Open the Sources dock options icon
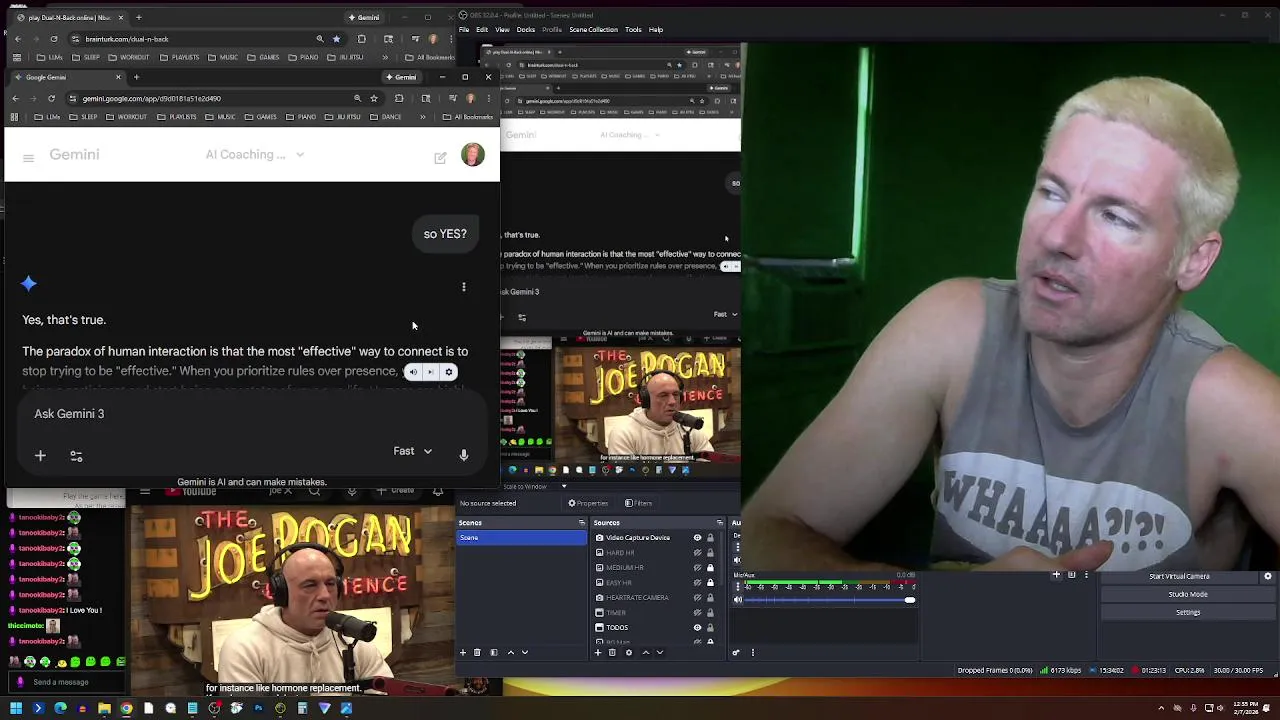This screenshot has width=1280, height=720. tap(719, 523)
